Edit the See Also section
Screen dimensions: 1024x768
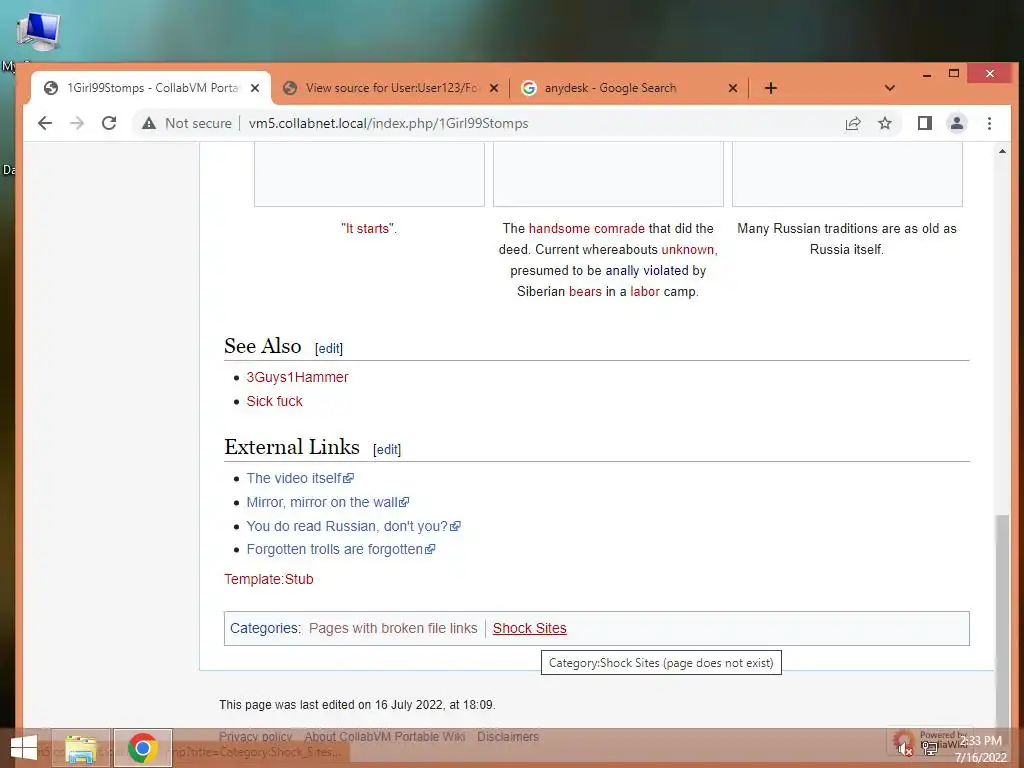pyautogui.click(x=328, y=349)
